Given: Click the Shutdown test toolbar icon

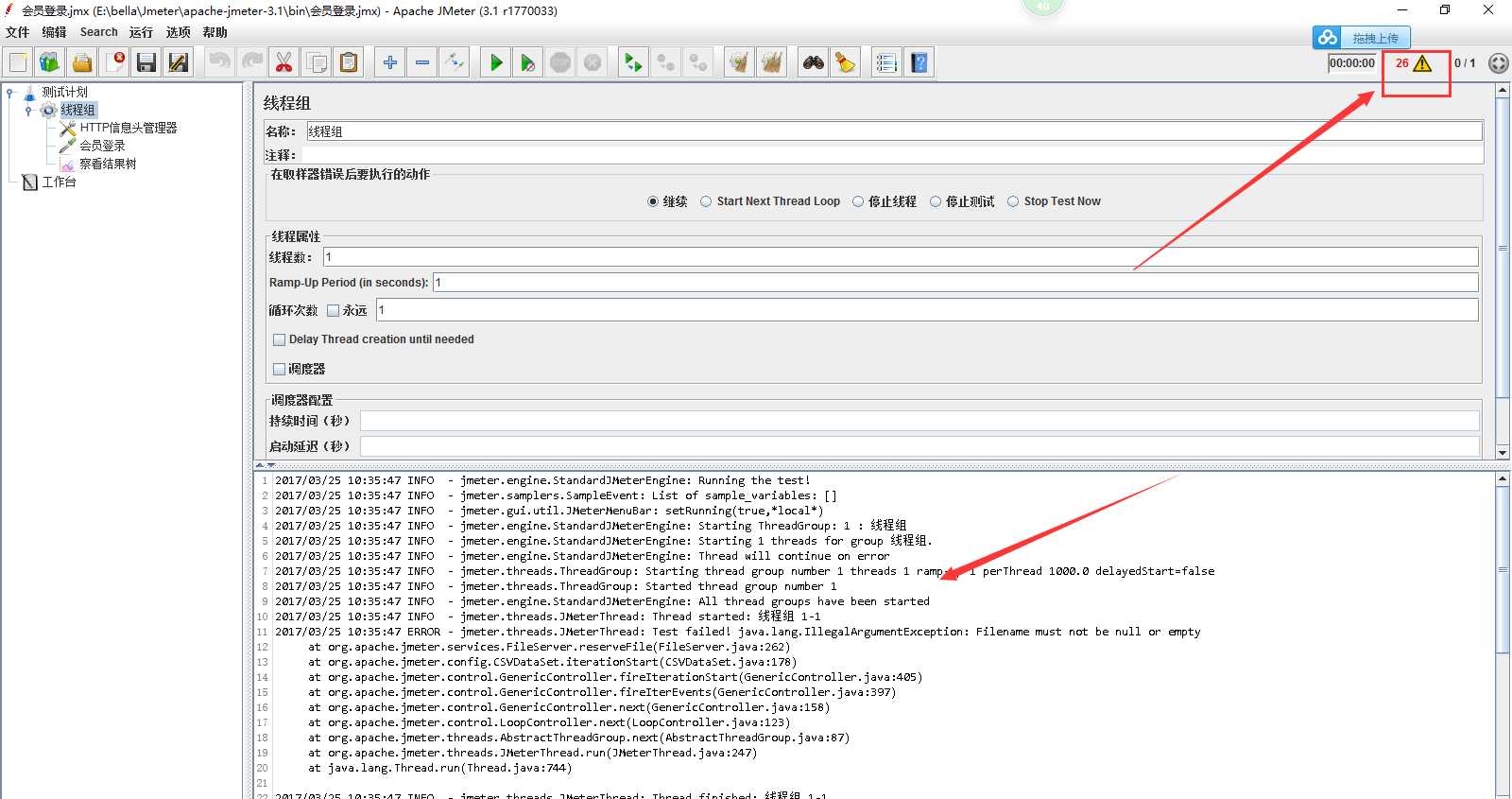Looking at the screenshot, I should click(x=593, y=62).
